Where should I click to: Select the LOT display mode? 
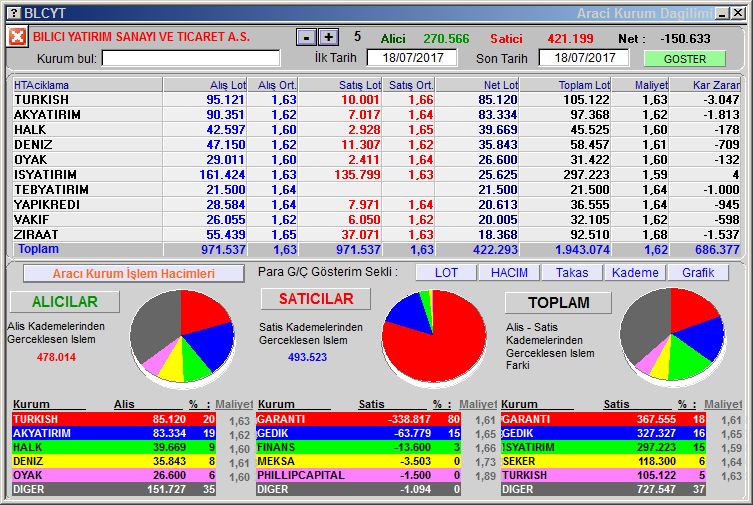[446, 273]
